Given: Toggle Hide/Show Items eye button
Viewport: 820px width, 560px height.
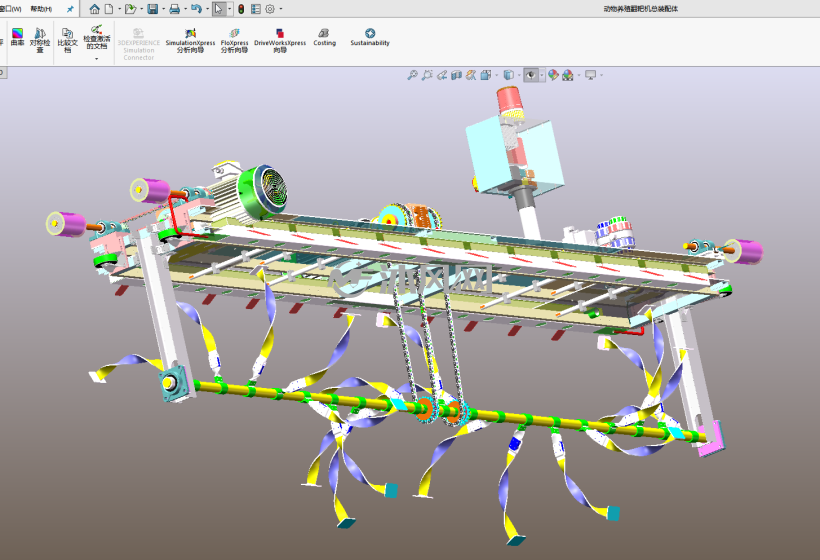Looking at the screenshot, I should click(x=531, y=75).
